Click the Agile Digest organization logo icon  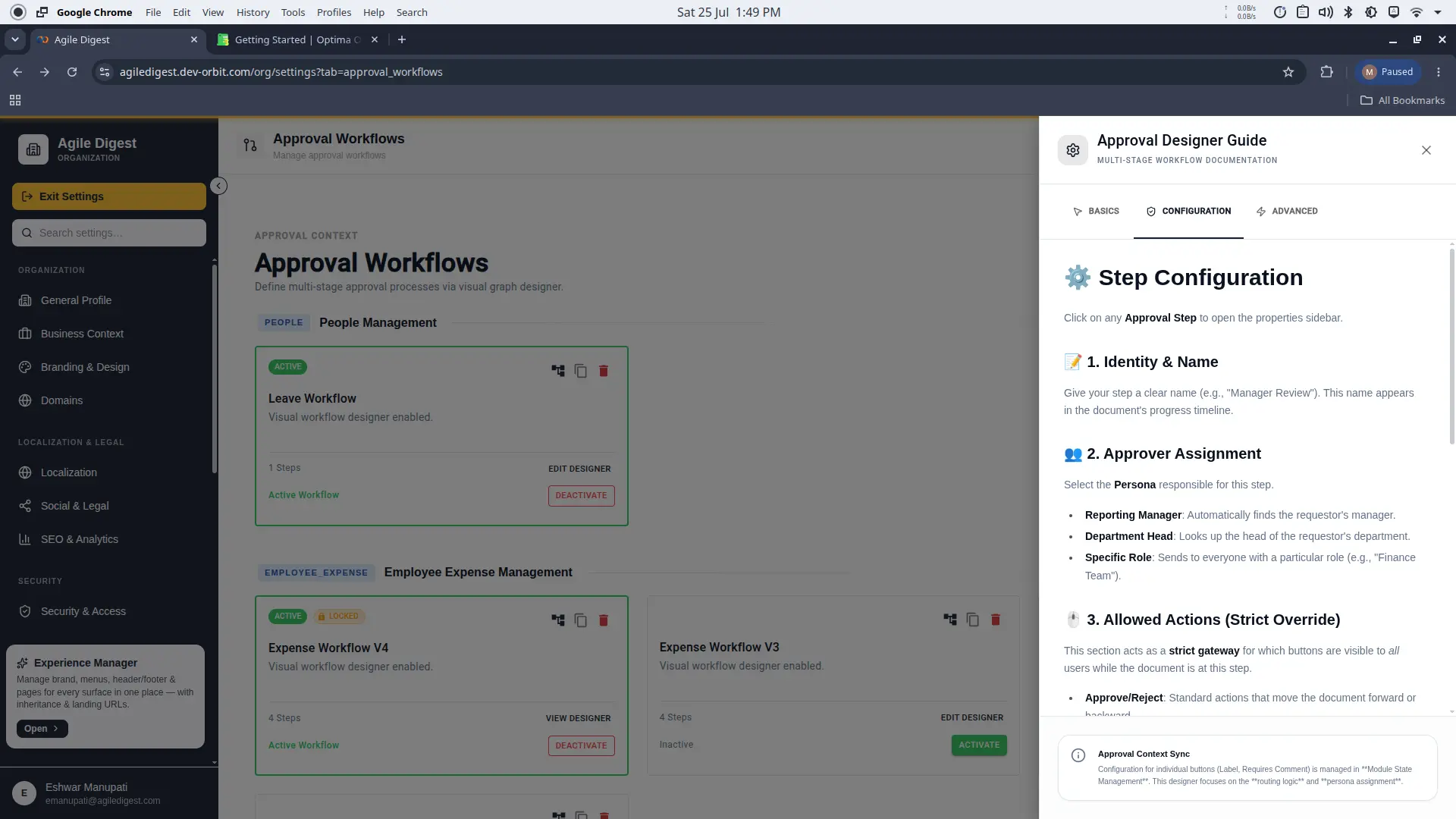coord(33,149)
